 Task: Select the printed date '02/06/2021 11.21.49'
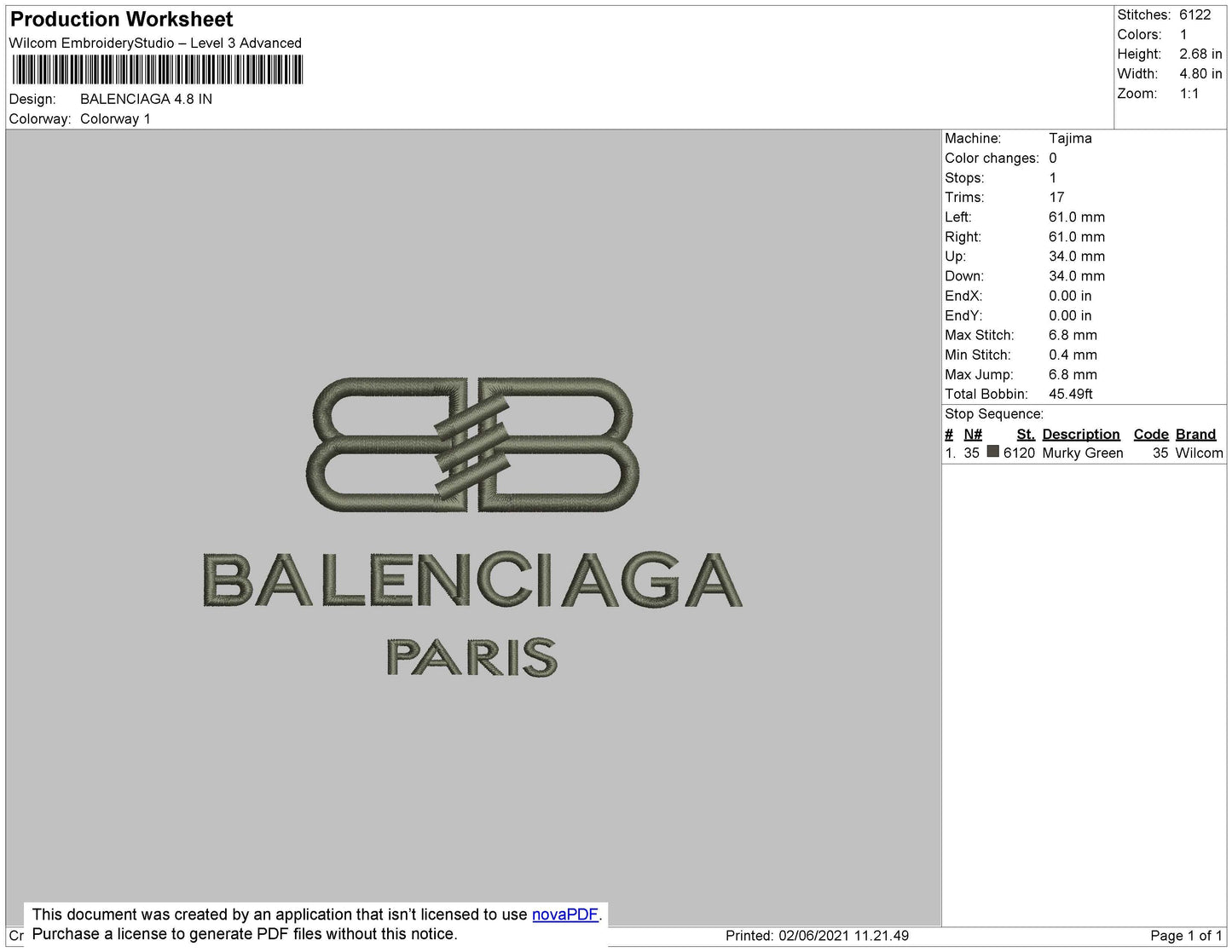point(843,936)
